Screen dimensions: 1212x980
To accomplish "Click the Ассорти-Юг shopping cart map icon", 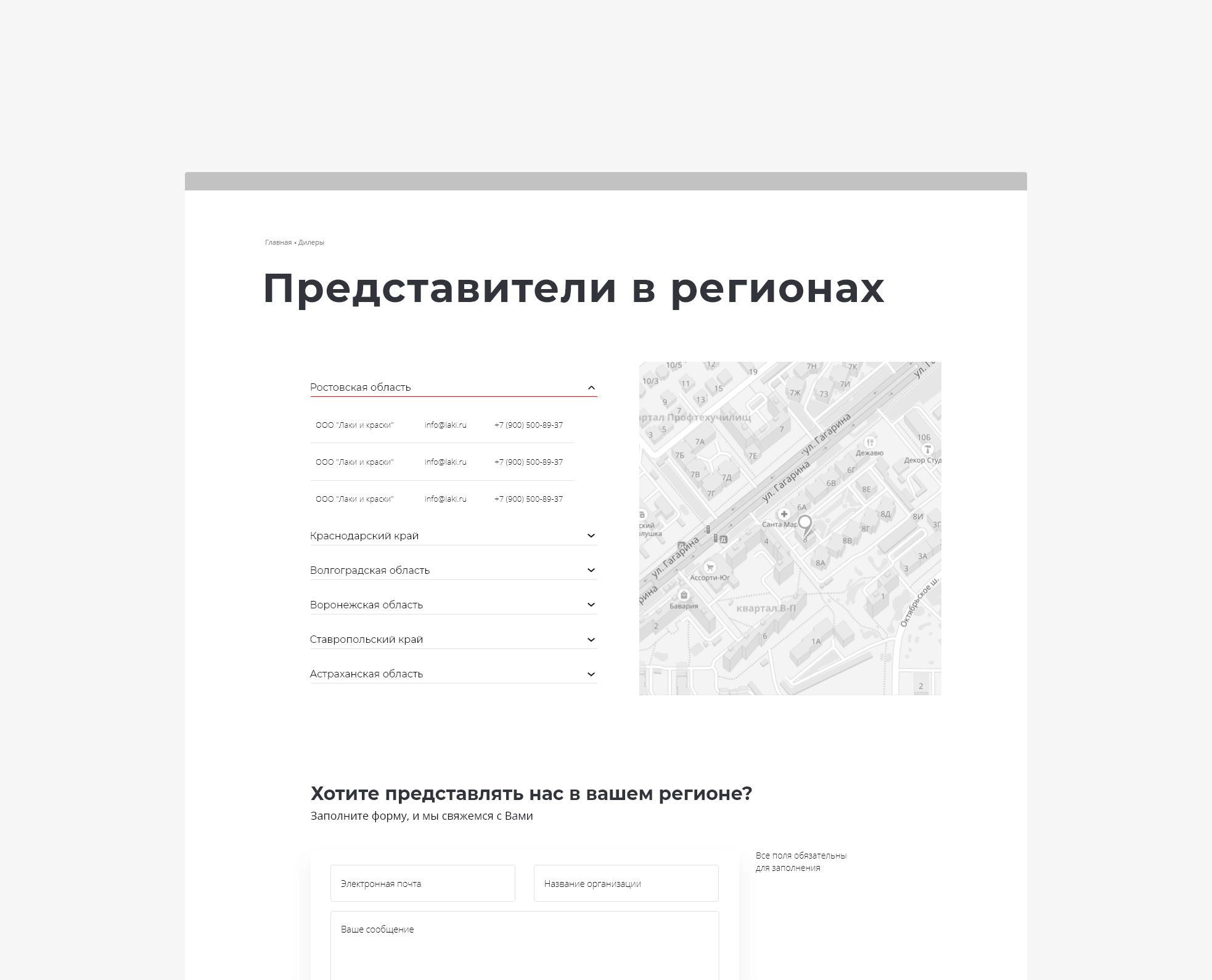I will click(x=710, y=567).
